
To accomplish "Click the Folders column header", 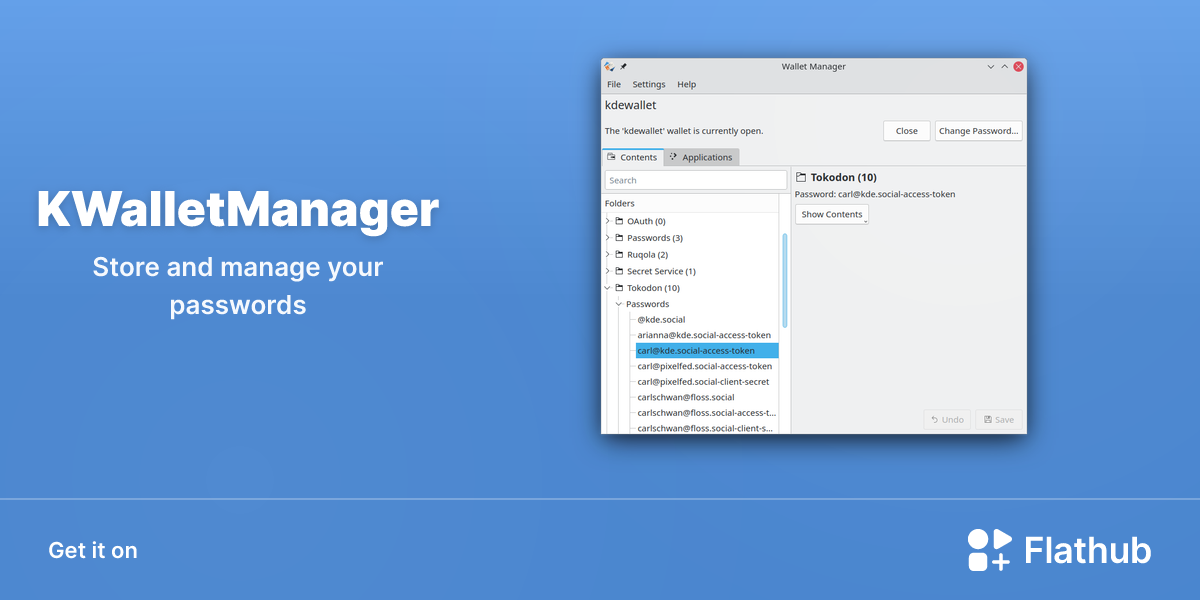I will coord(691,203).
